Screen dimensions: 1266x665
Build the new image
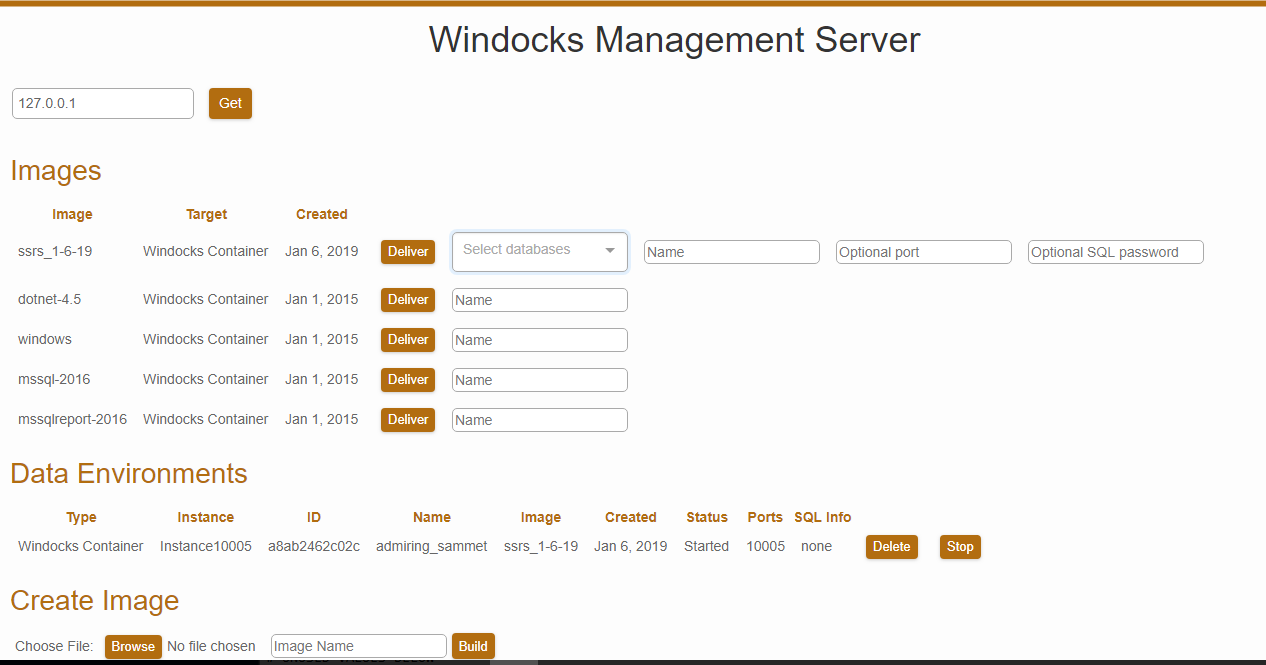pyautogui.click(x=473, y=646)
